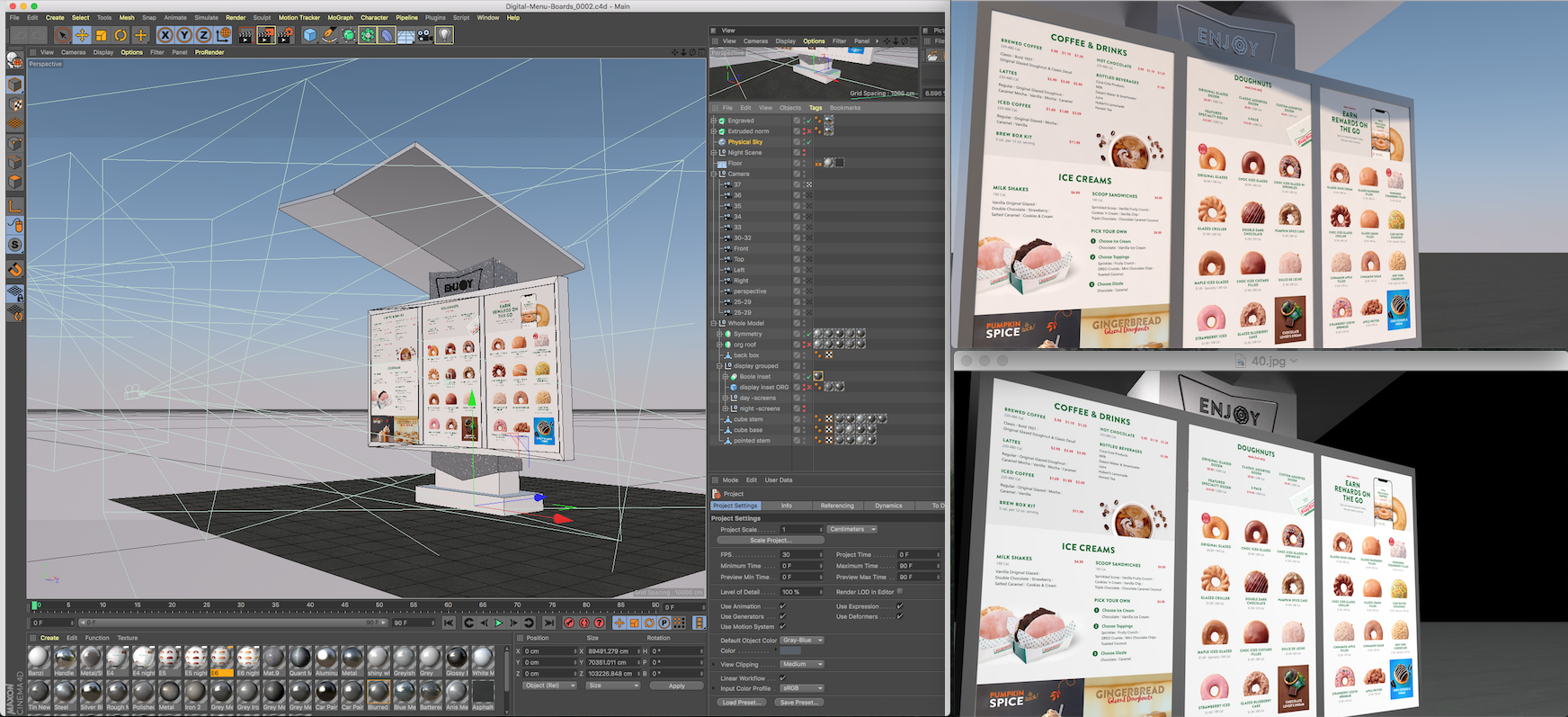Open the Object (Rel) coordinate dropdown
Image resolution: width=1568 pixels, height=717 pixels.
pos(549,686)
